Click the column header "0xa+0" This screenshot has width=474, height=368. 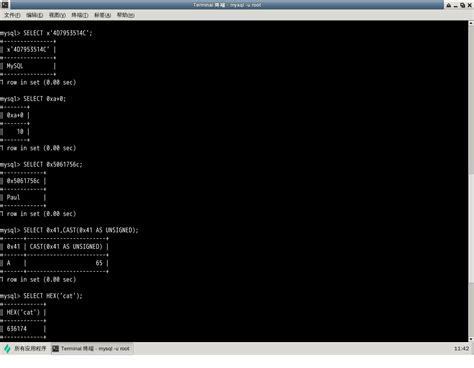pyautogui.click(x=15, y=115)
